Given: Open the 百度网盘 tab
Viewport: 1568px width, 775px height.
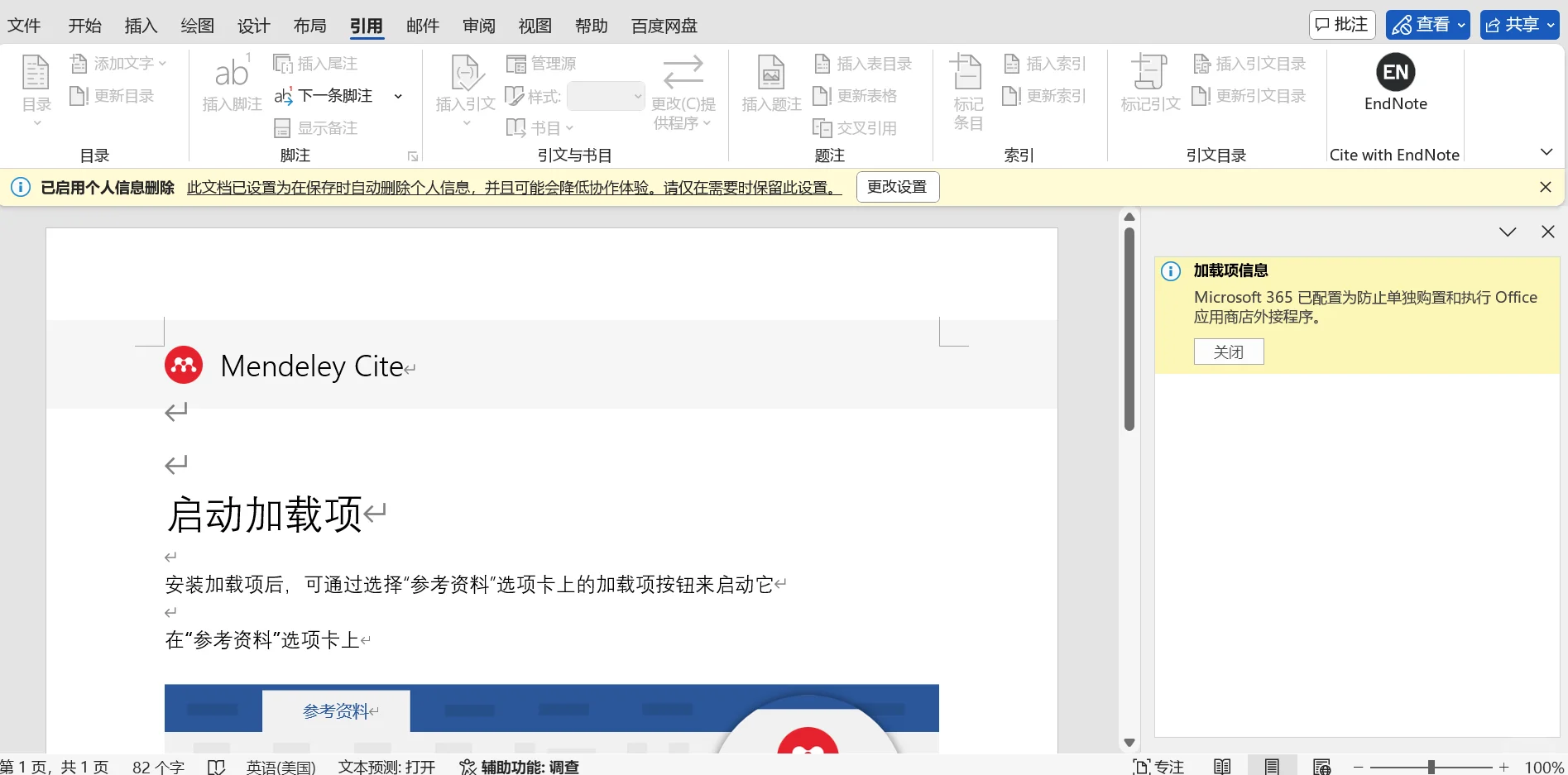Looking at the screenshot, I should 664,26.
